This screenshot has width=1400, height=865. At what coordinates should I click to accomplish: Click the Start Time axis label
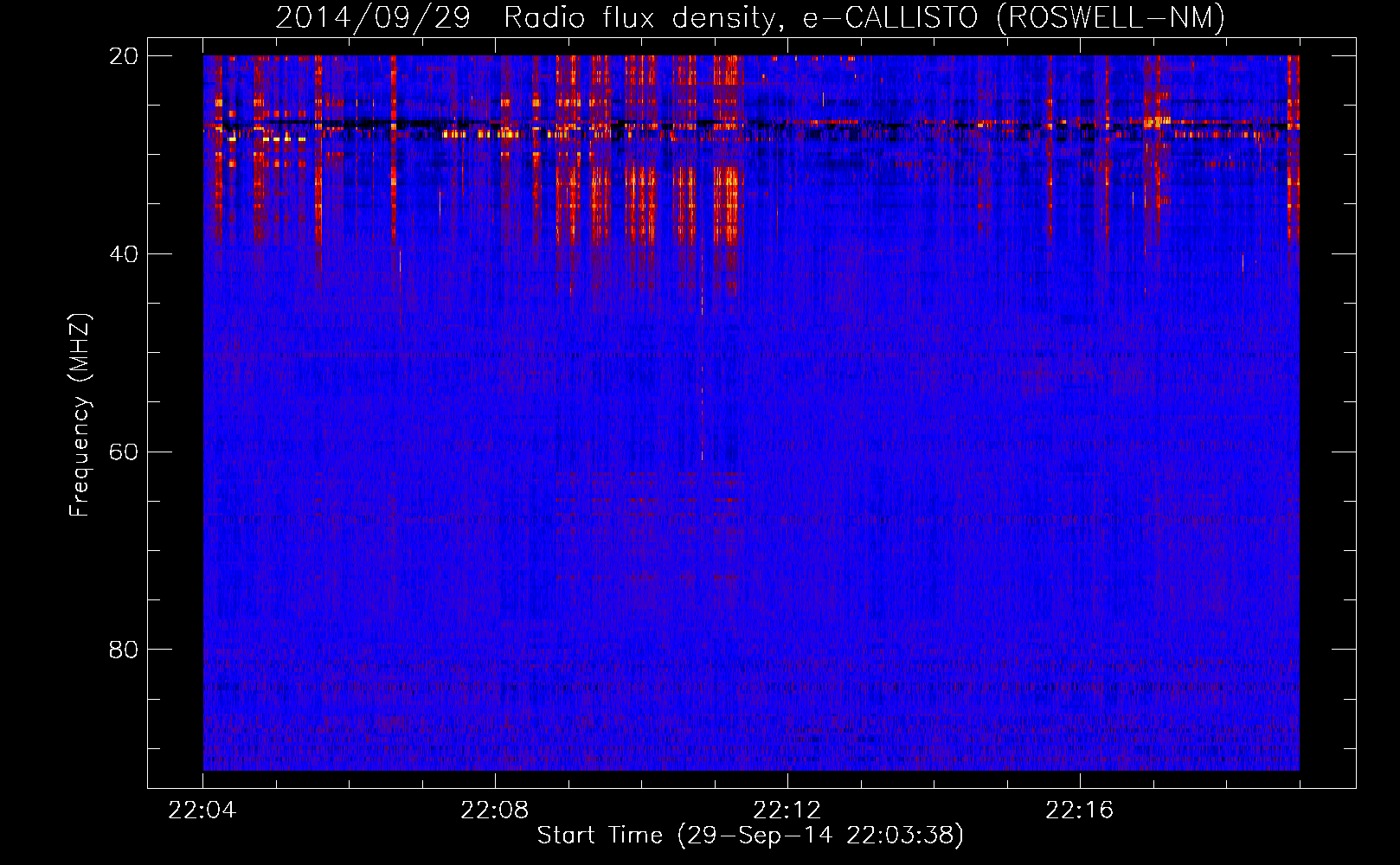tap(750, 836)
